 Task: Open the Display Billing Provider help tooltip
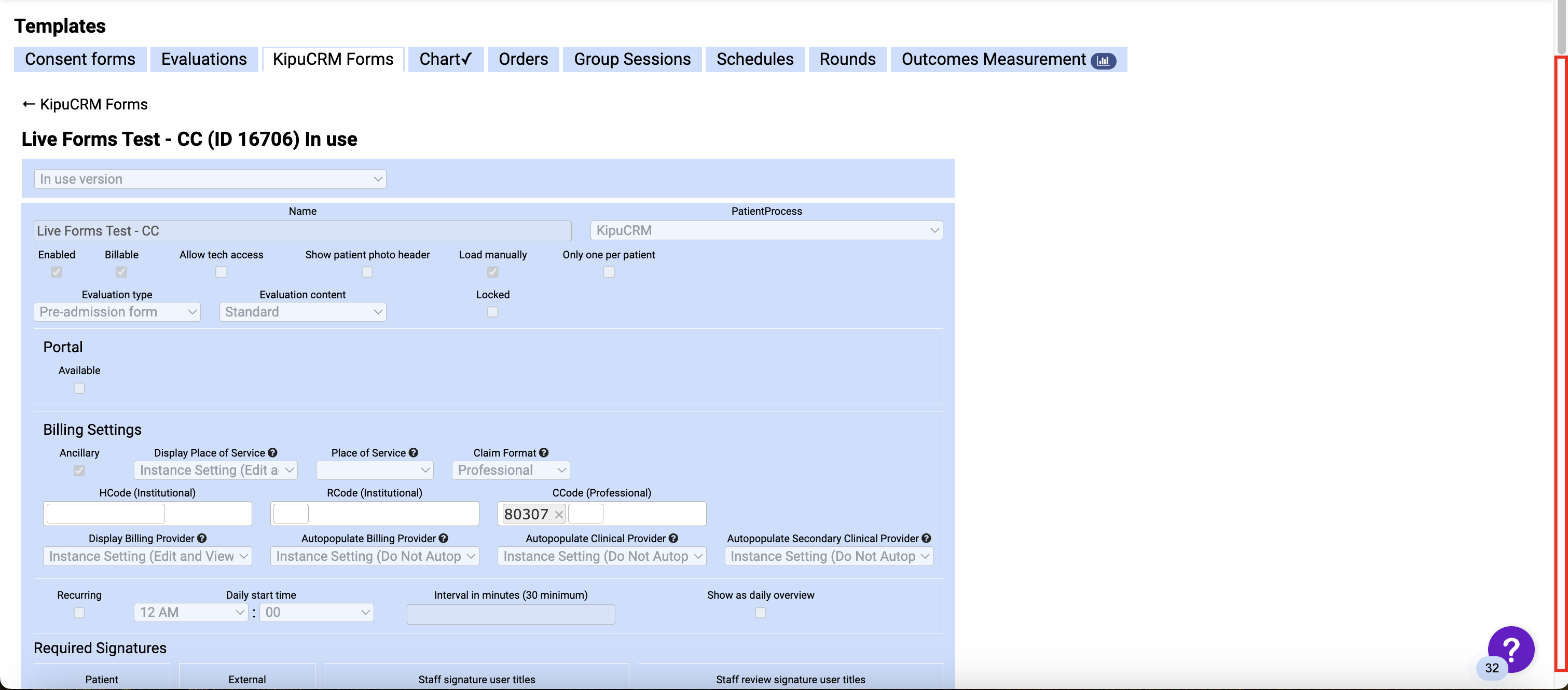click(x=202, y=539)
